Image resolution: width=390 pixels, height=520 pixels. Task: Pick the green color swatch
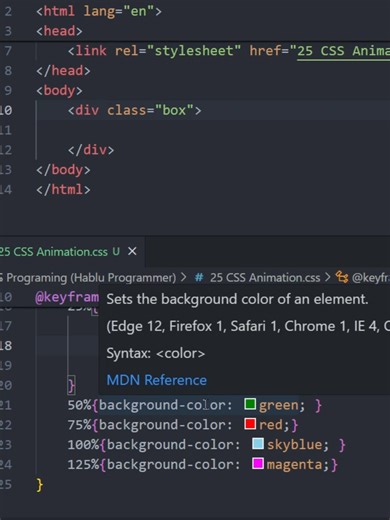pos(250,404)
